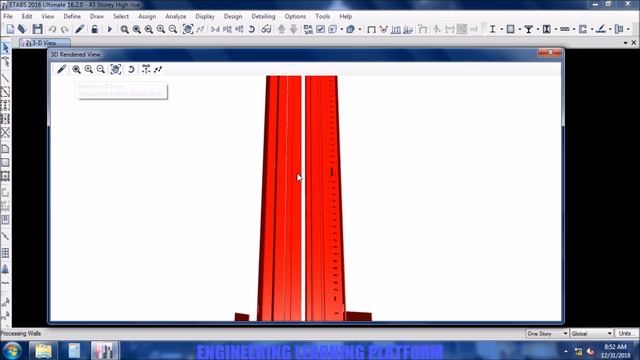The height and width of the screenshot is (360, 640).
Task: Click the frame section I-beam design icon
Action: [x=492, y=29]
